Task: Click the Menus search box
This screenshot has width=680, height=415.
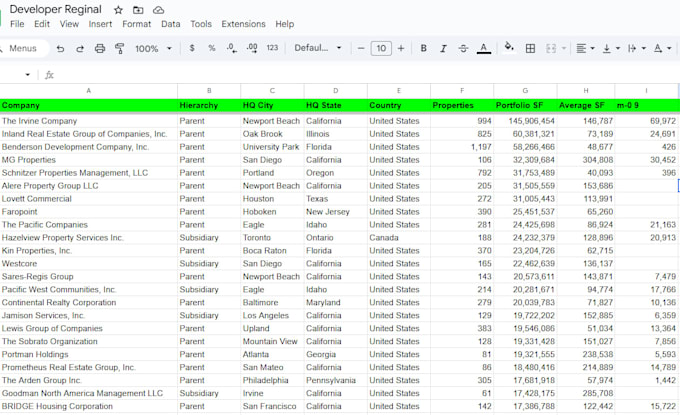Action: [x=23, y=48]
